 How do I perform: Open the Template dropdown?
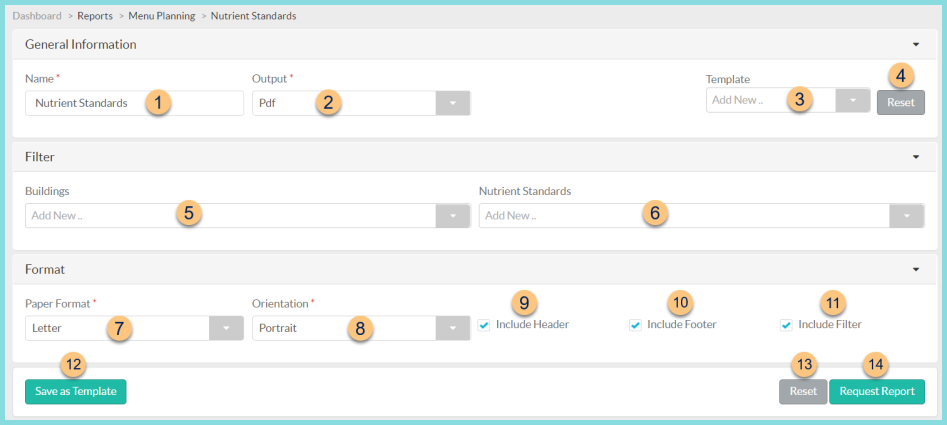tap(788, 100)
